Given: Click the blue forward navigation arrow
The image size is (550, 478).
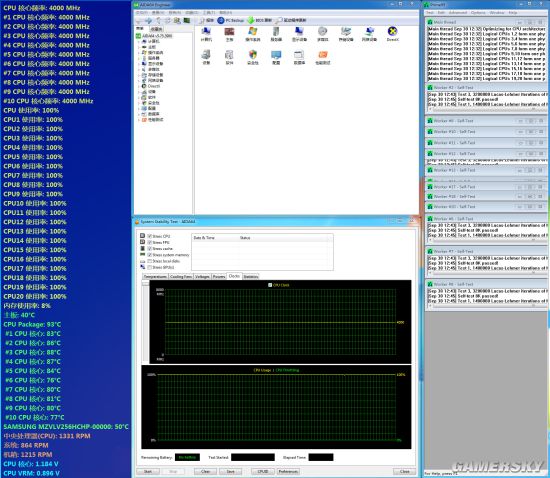Looking at the screenshot, I should pos(149,21).
